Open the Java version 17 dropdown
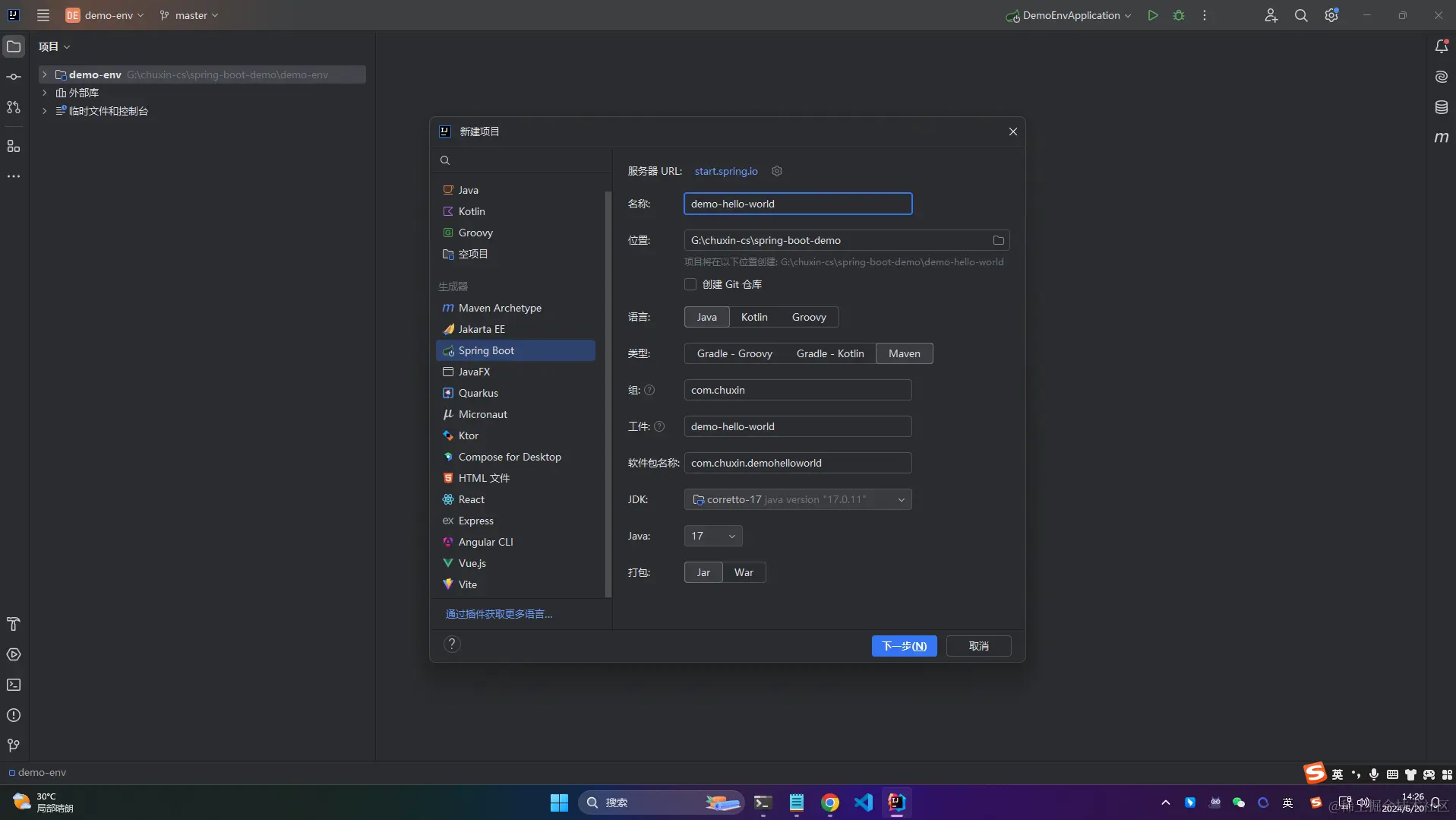 point(713,536)
